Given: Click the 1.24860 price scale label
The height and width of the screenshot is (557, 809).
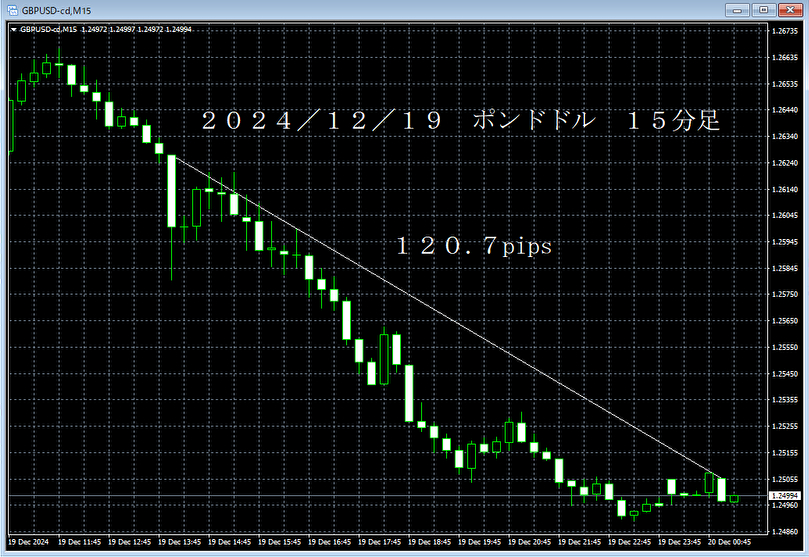Looking at the screenshot, I should [785, 531].
